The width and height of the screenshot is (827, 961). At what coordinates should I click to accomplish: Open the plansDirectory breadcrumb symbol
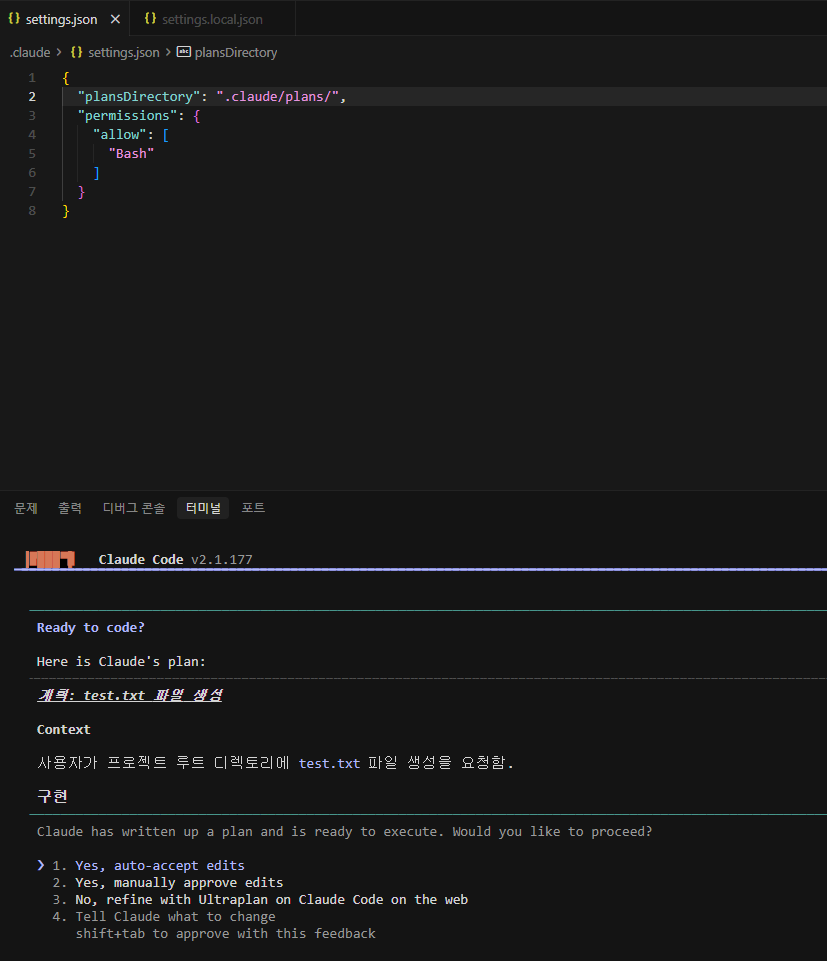coord(235,53)
